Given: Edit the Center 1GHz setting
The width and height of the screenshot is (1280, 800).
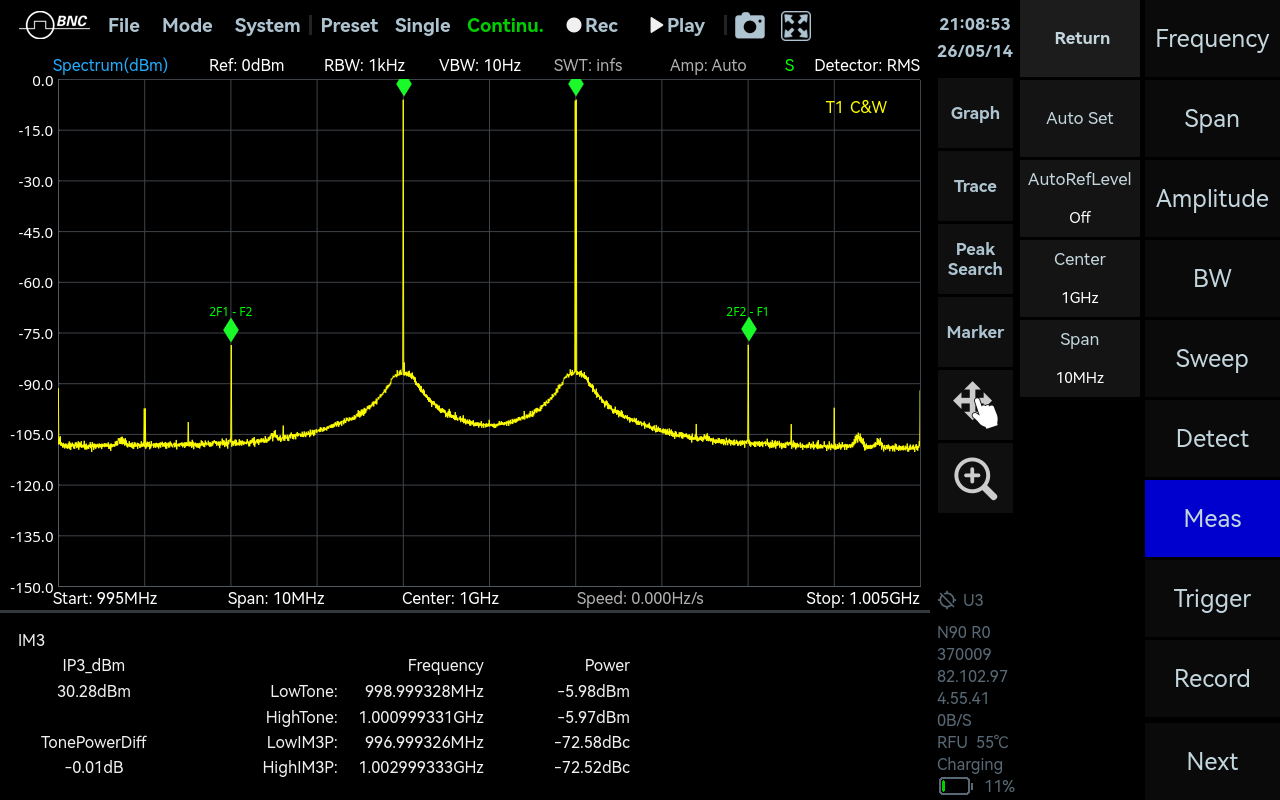Looking at the screenshot, I should click(x=1080, y=278).
